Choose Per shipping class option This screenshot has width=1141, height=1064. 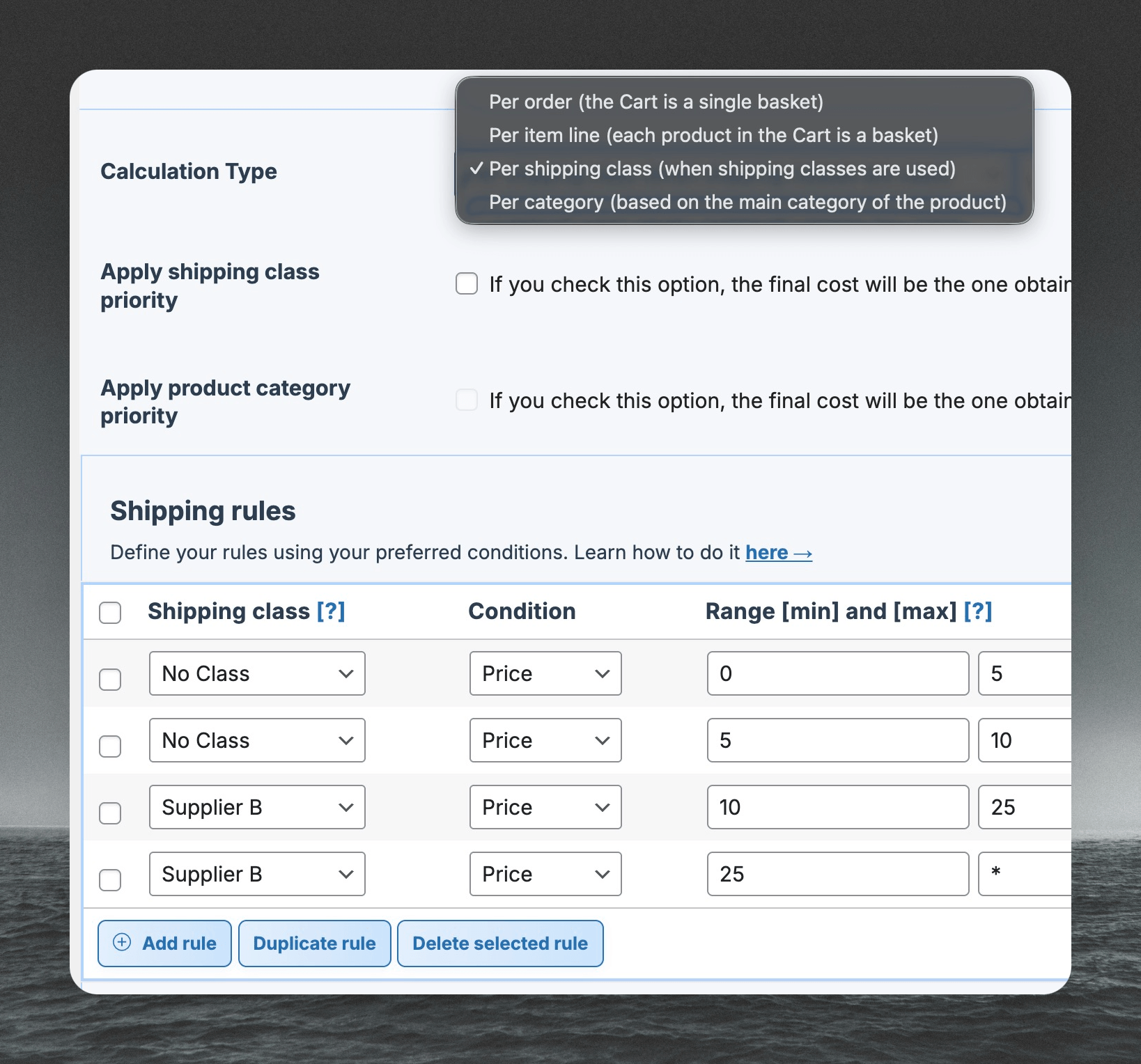(722, 169)
